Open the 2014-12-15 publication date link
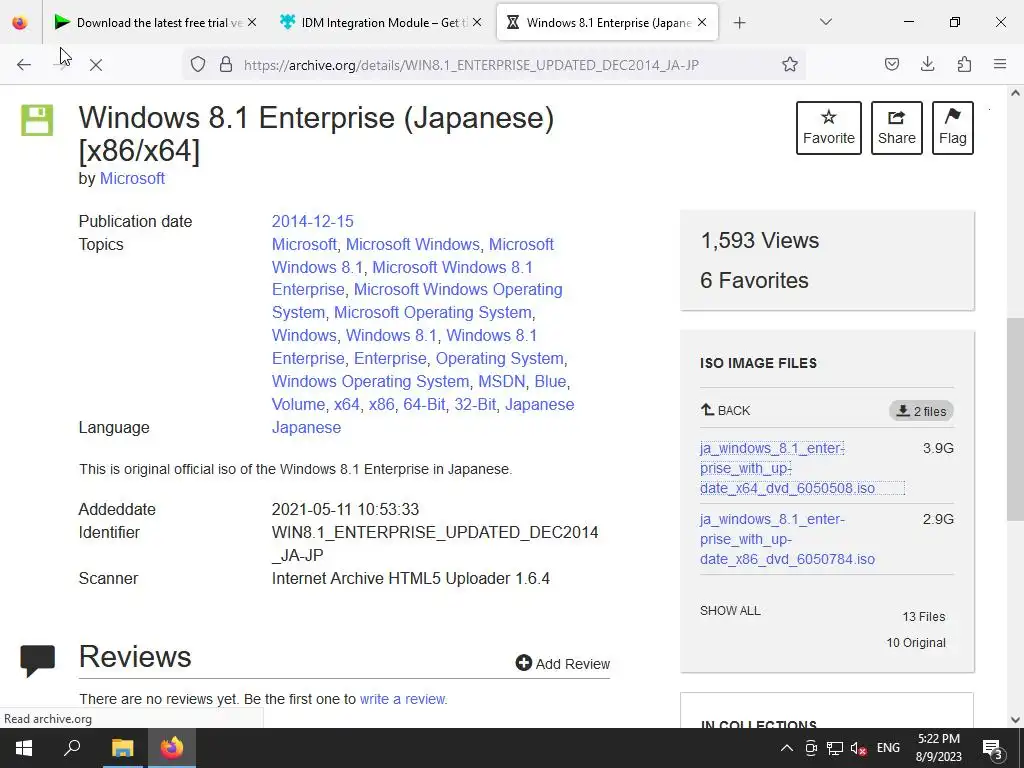 pyautogui.click(x=312, y=221)
